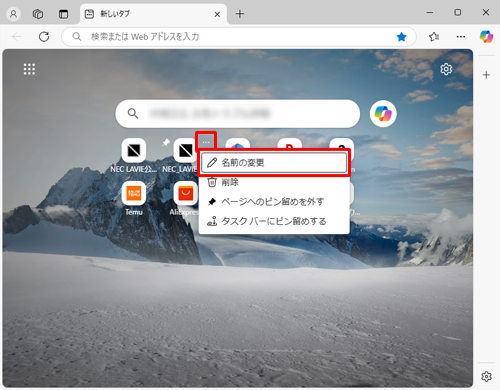Screen dimensions: 500x390
Task: Open the tab actions menu icon
Action: pyautogui.click(x=63, y=14)
